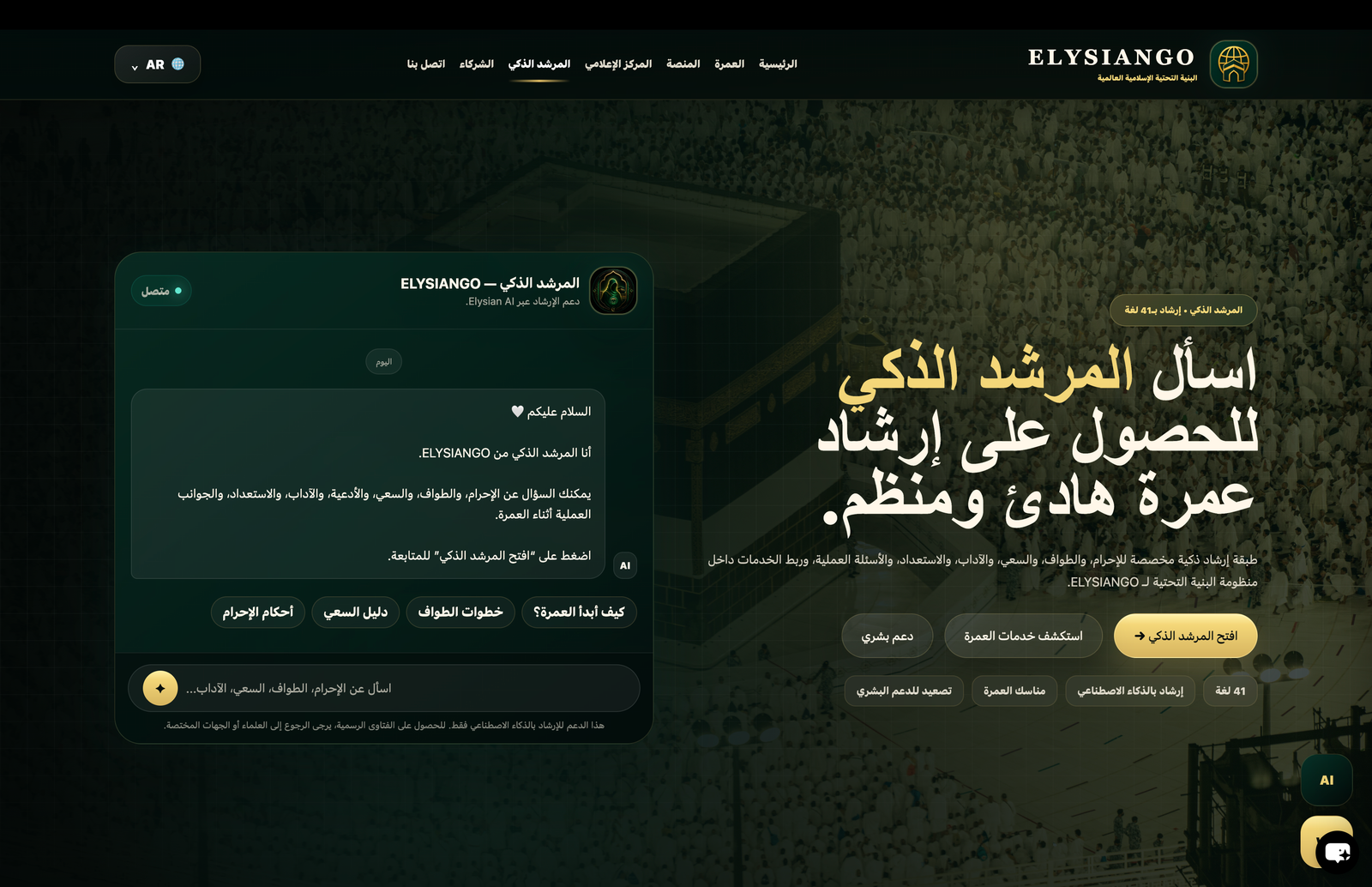This screenshot has height=887, width=1372.
Task: Click the ELYSIANGO mosque logo icon
Action: point(1233,64)
